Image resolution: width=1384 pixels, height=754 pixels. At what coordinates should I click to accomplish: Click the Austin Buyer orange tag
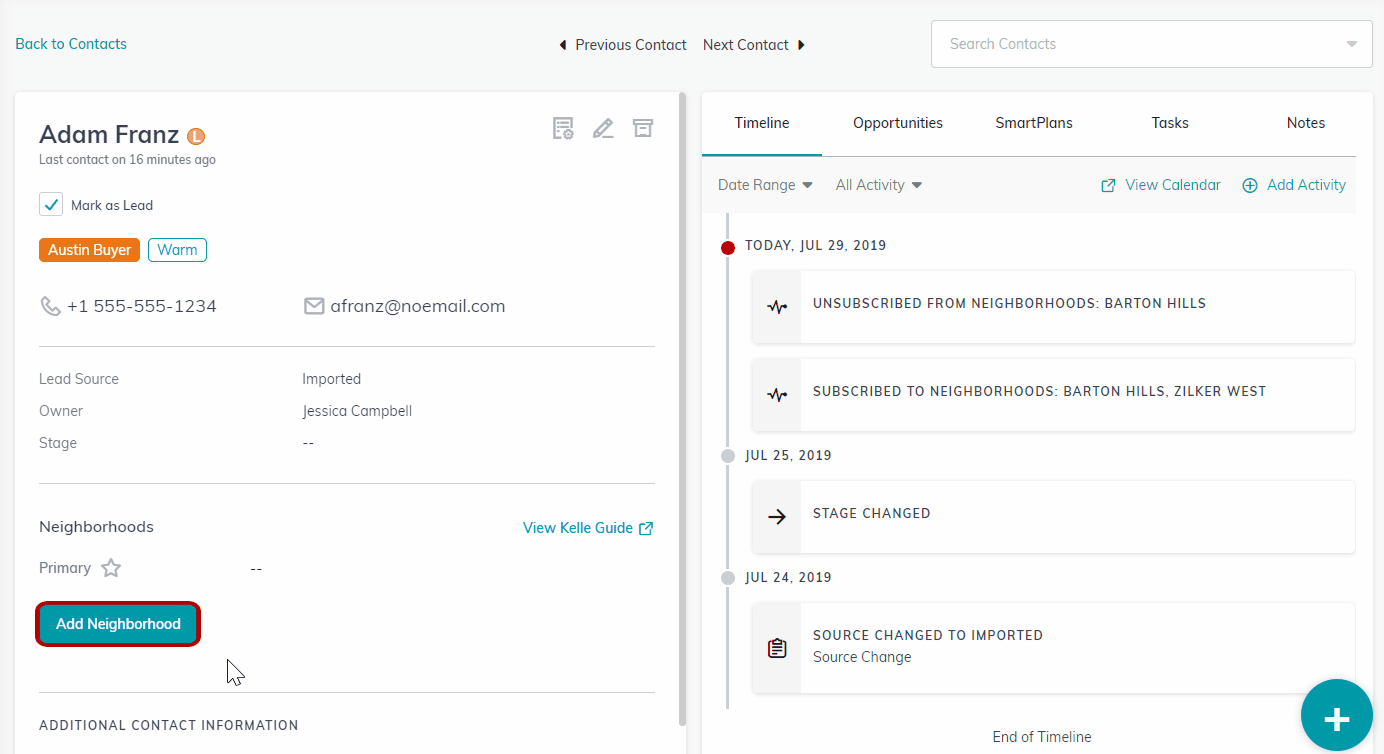point(90,250)
